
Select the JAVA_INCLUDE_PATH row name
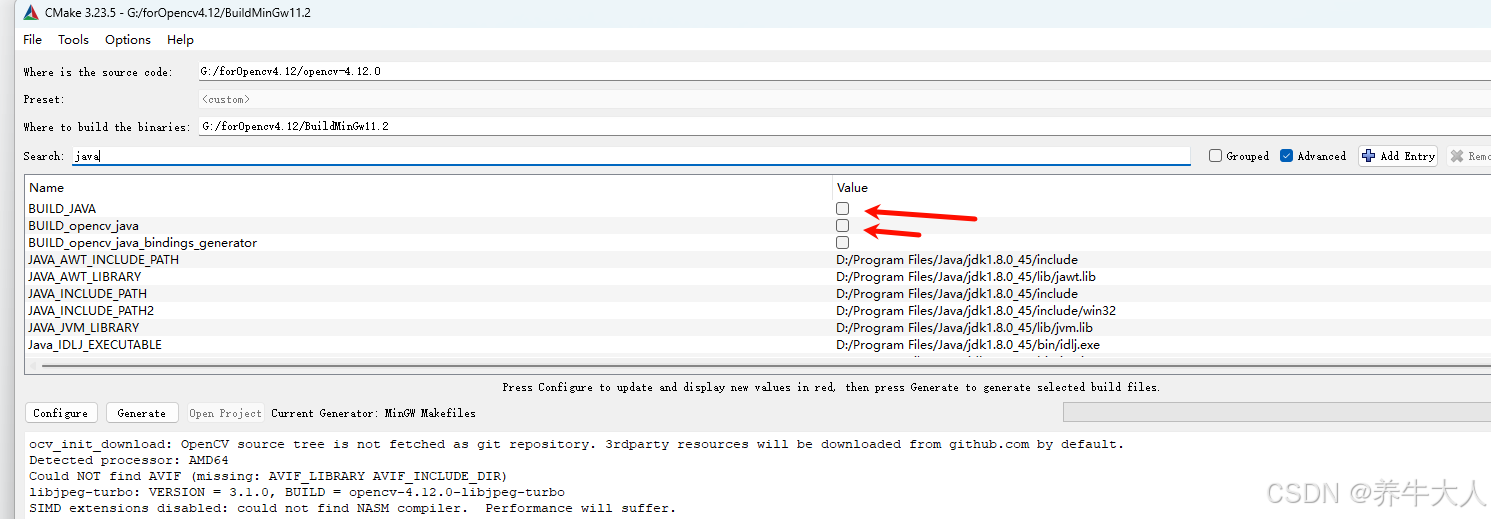(x=87, y=294)
